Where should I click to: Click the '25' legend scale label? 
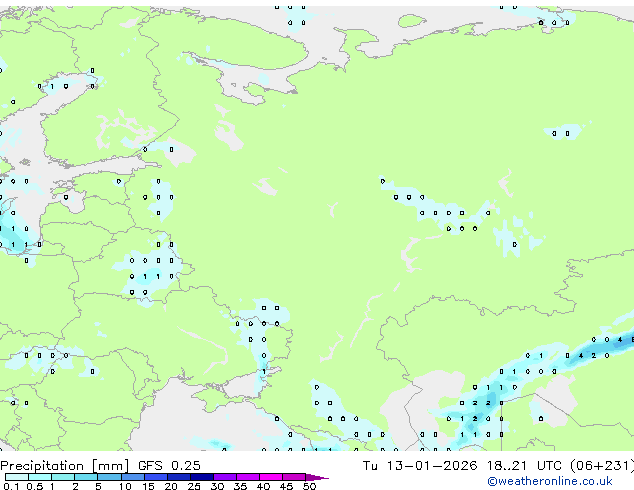pos(194,486)
